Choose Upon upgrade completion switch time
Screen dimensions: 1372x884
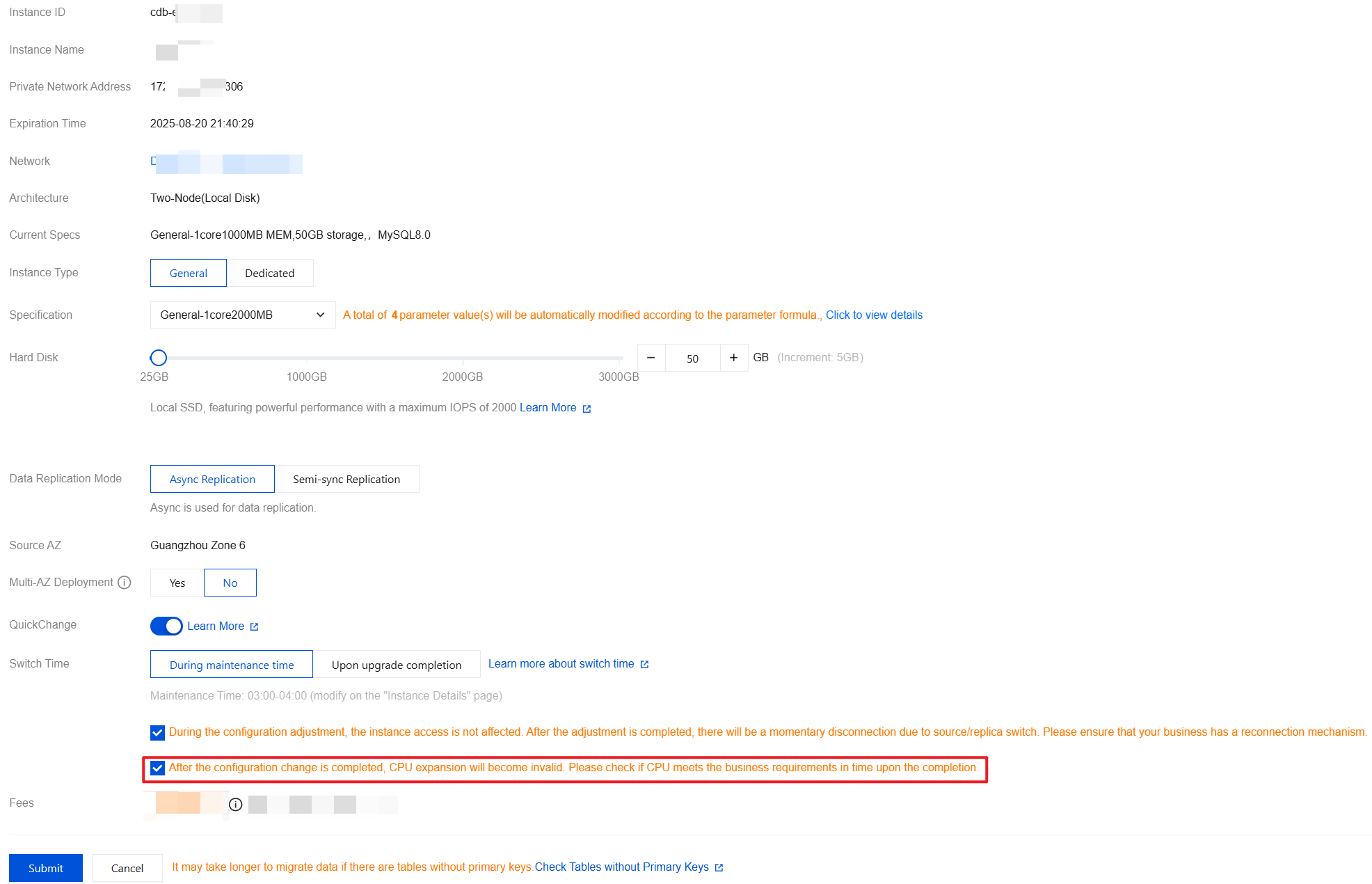coord(397,664)
